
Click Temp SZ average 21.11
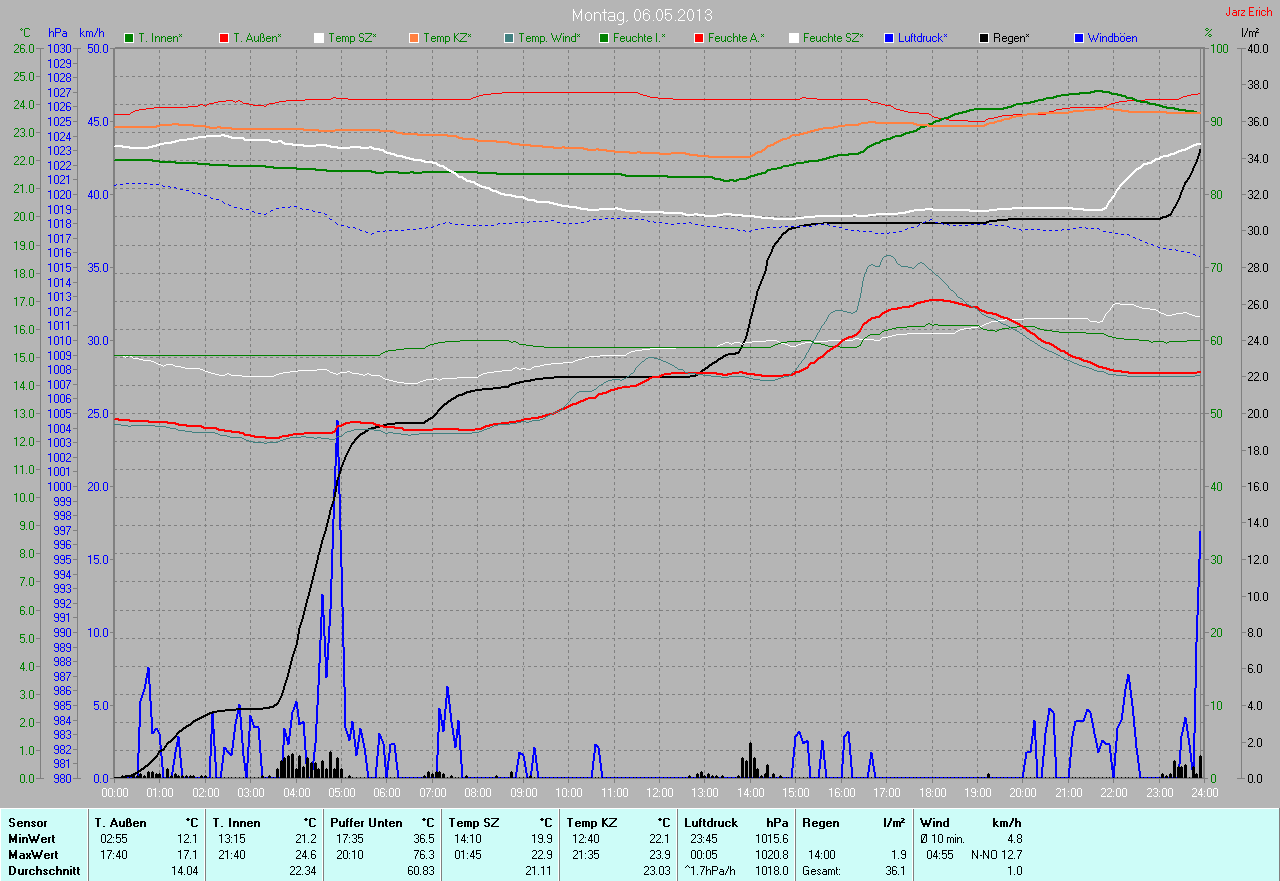(x=538, y=871)
